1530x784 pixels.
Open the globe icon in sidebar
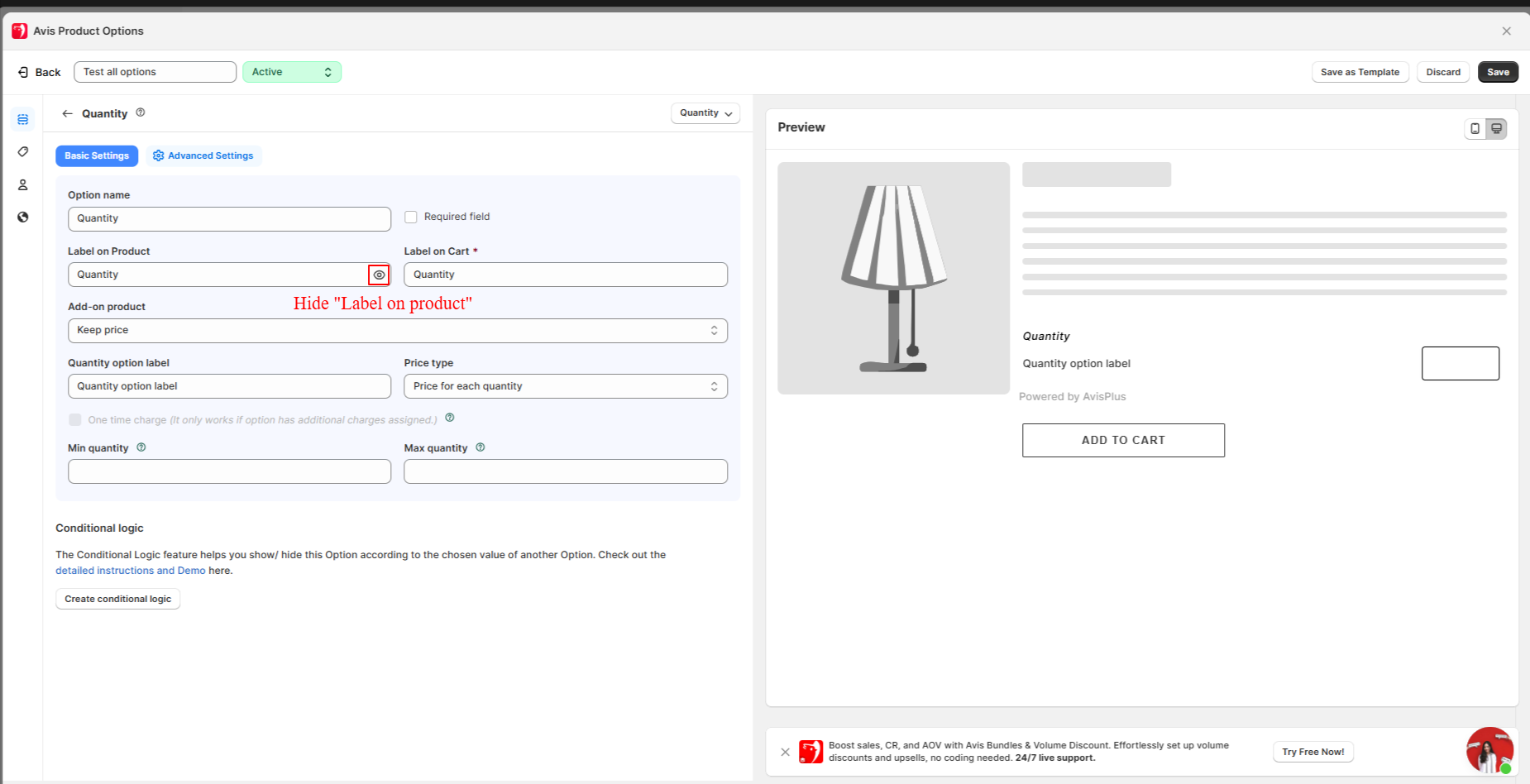[23, 217]
